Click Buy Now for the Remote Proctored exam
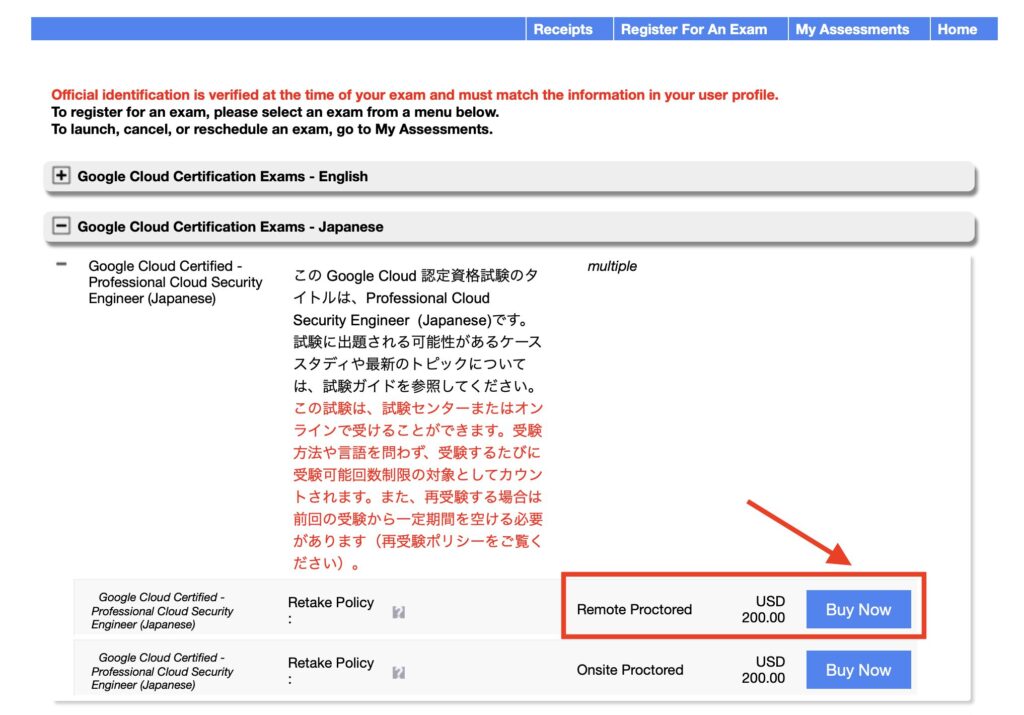 858,609
